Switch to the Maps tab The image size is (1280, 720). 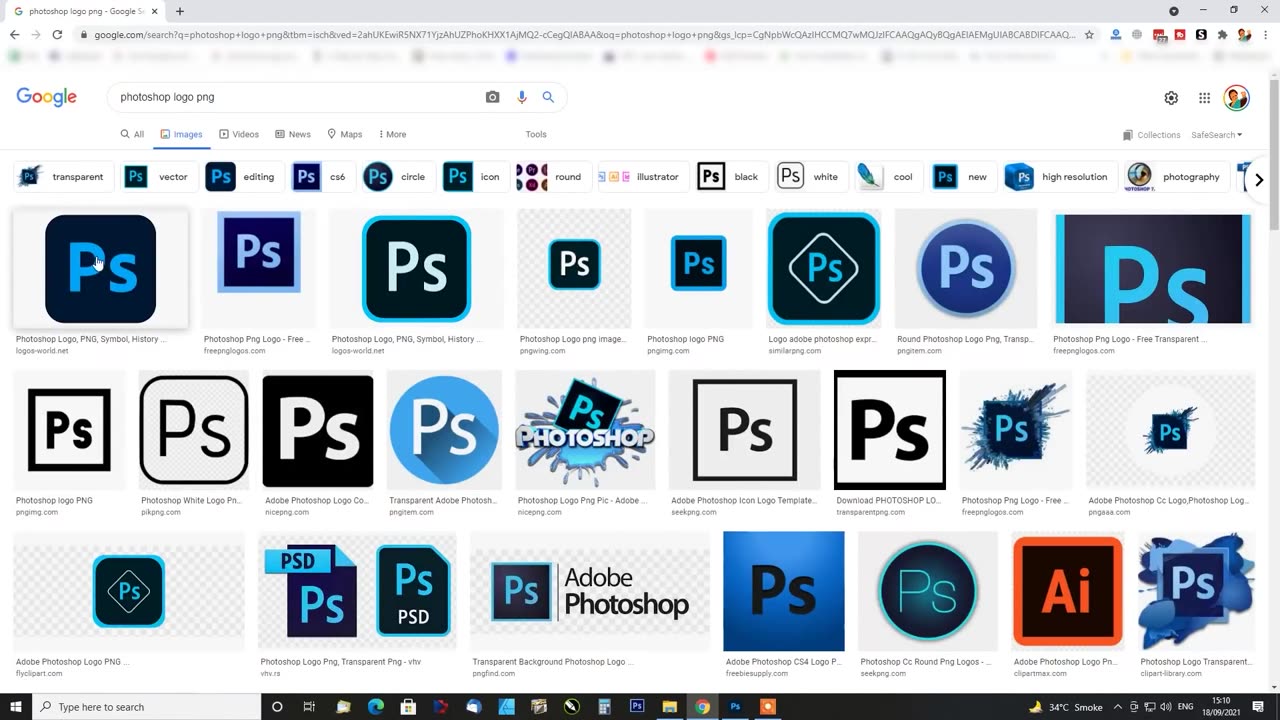[344, 134]
